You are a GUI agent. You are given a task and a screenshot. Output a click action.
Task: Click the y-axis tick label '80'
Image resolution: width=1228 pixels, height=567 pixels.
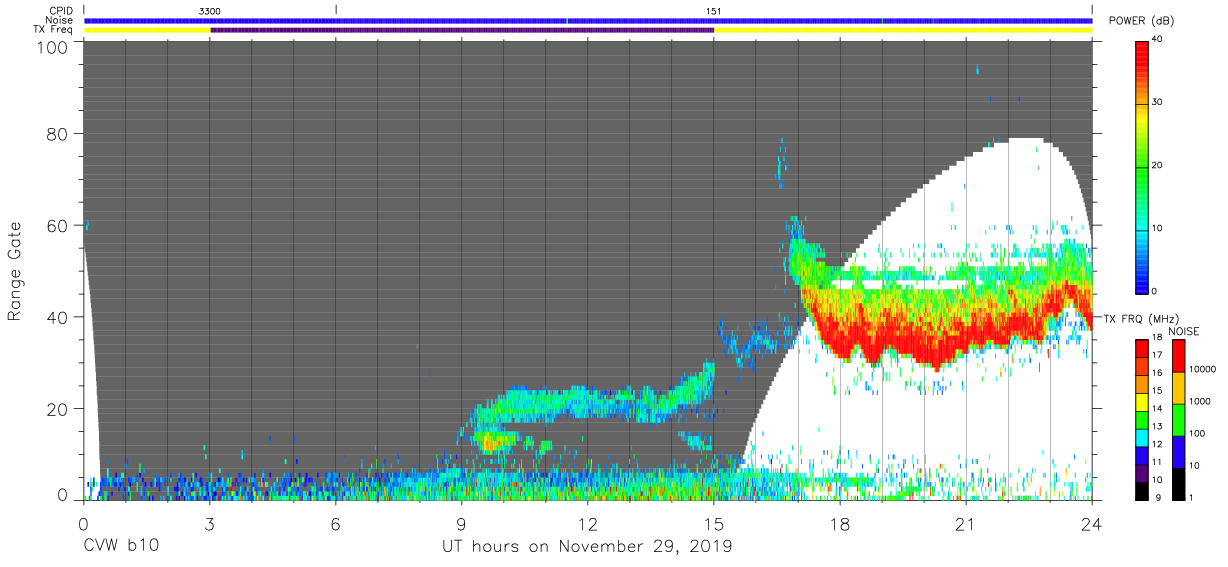(x=56, y=134)
